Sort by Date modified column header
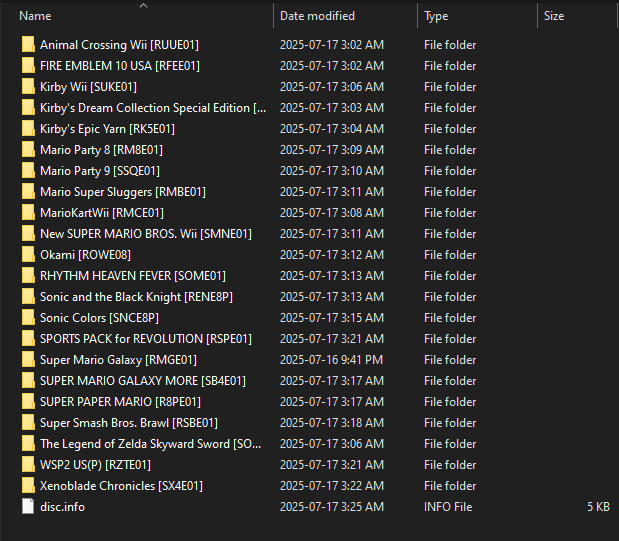 tap(317, 16)
